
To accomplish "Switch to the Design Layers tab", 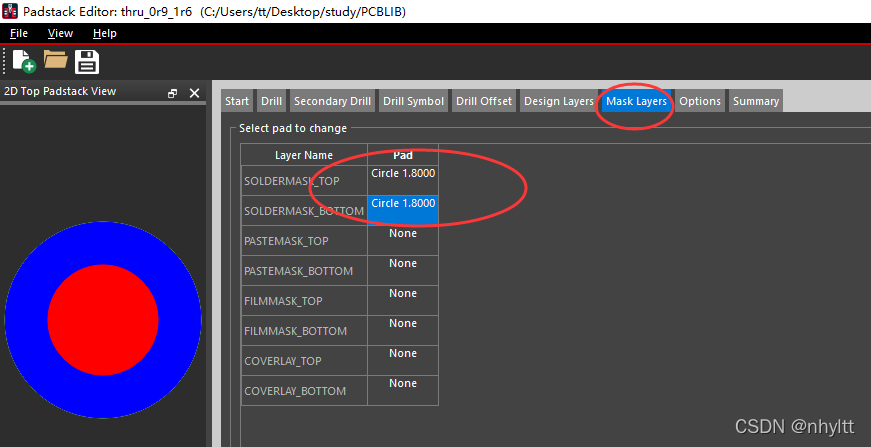I will [558, 101].
